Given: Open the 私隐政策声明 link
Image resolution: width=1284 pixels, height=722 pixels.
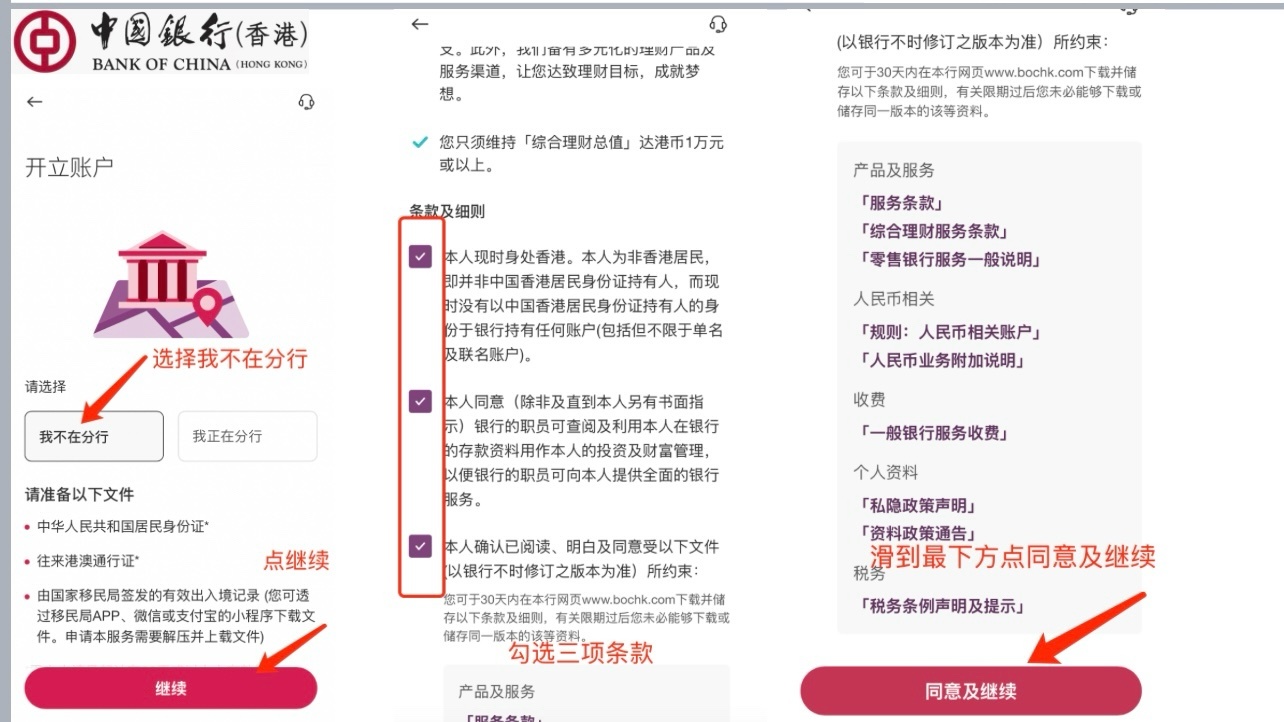Looking at the screenshot, I should (x=916, y=506).
